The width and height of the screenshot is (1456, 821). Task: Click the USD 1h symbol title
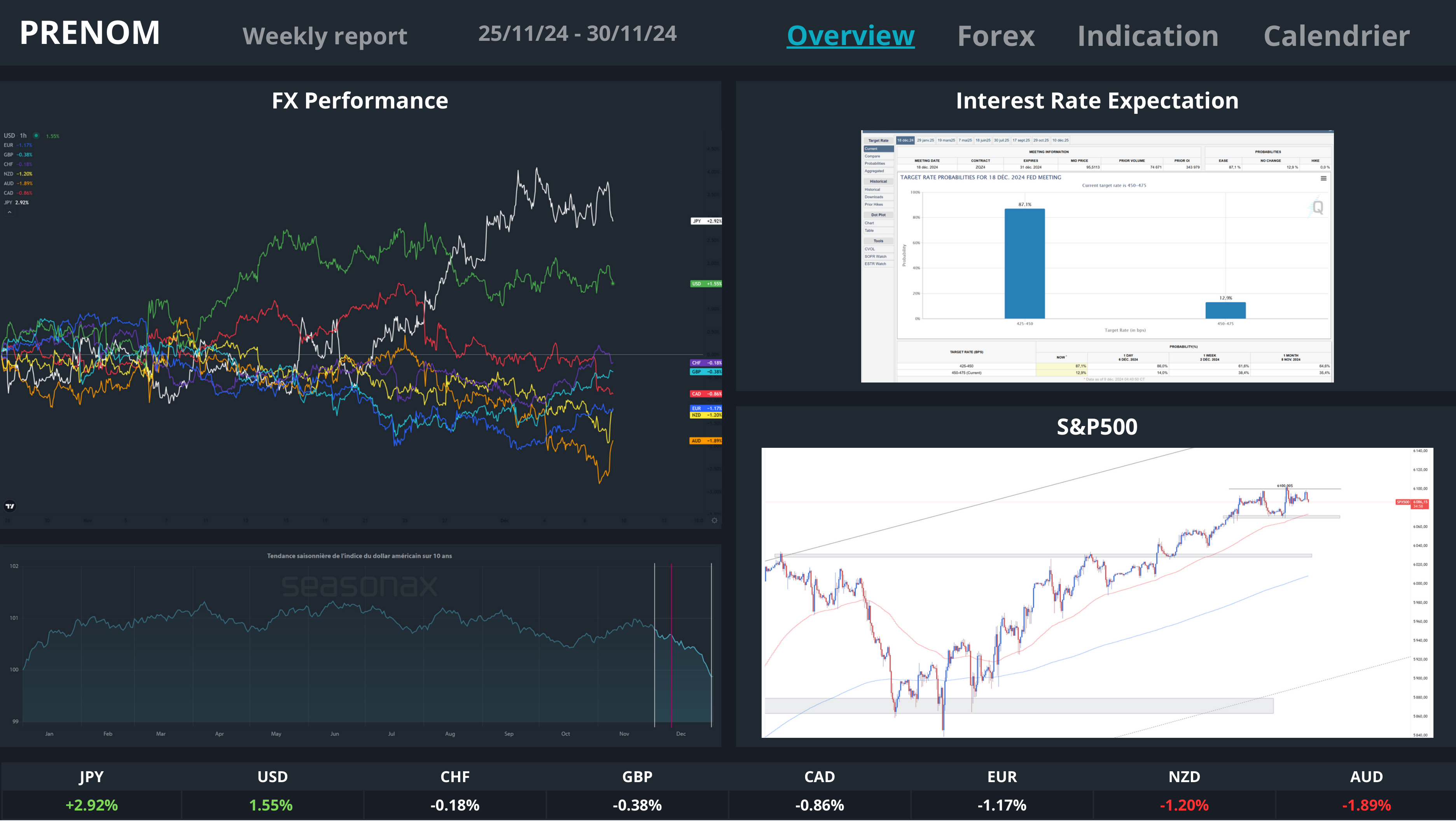(x=15, y=136)
